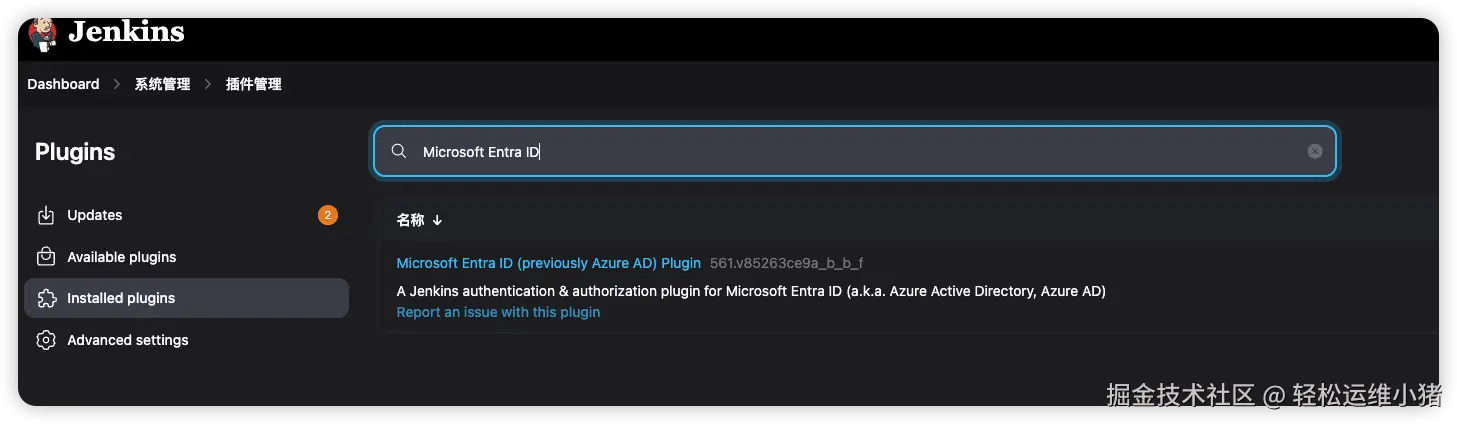The width and height of the screenshot is (1457, 424).
Task: Open Microsoft Entra ID plugin link
Action: (x=548, y=263)
